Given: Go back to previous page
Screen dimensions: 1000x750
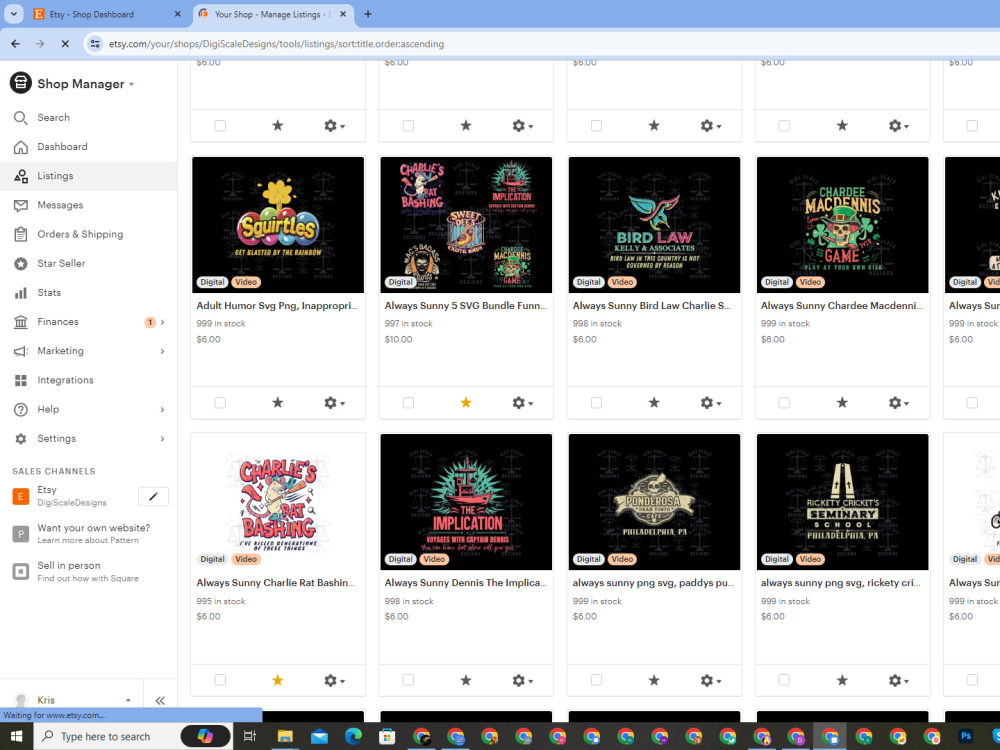Looking at the screenshot, I should [15, 44].
